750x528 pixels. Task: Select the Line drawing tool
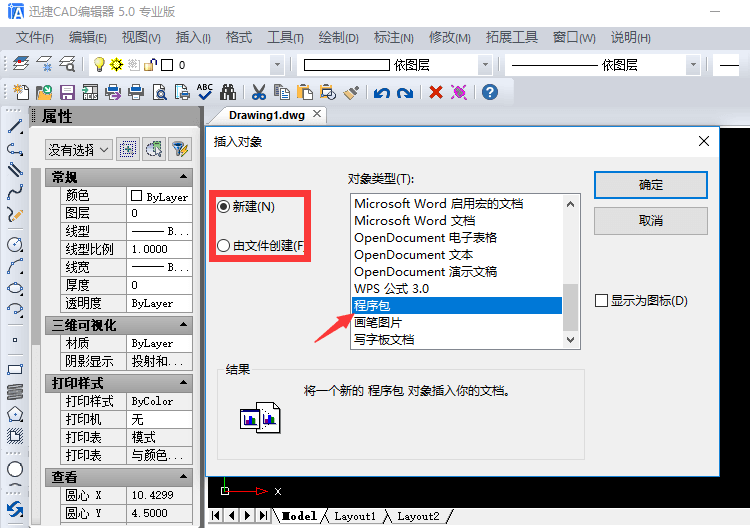pyautogui.click(x=15, y=127)
